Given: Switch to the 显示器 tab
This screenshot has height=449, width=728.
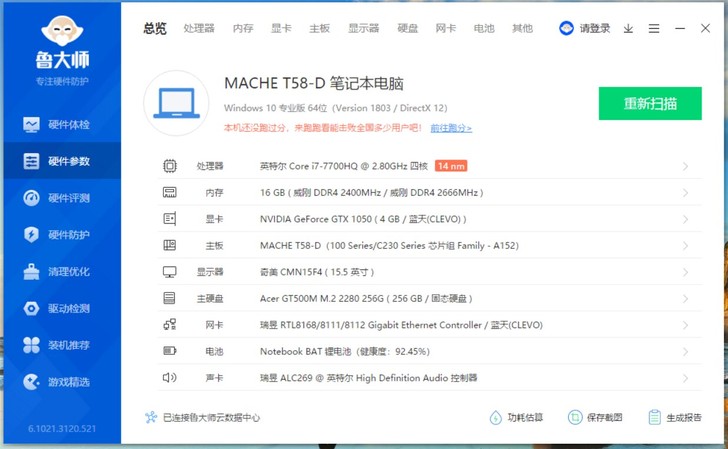Looking at the screenshot, I should [364, 28].
